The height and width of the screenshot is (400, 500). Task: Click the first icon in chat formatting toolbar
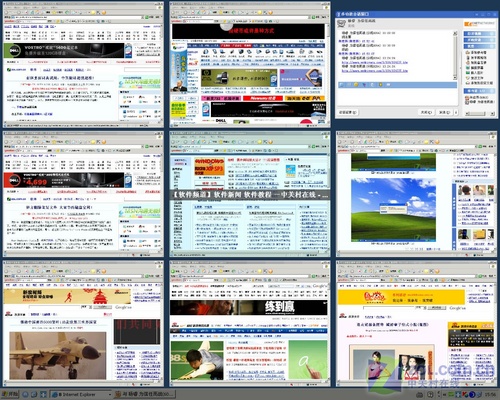click(x=341, y=85)
